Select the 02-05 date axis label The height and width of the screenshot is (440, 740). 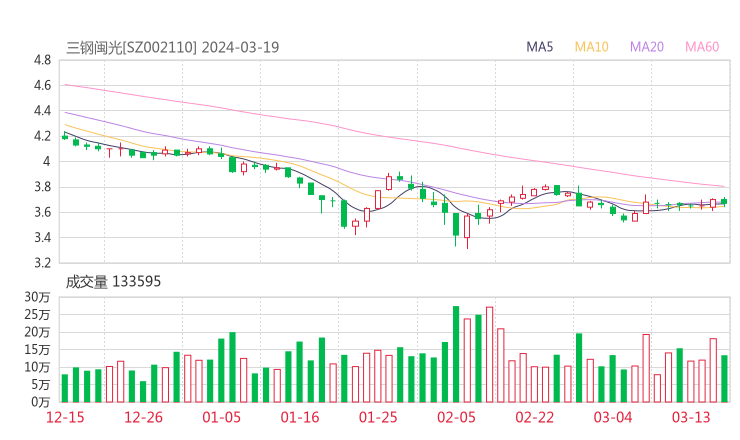point(456,417)
